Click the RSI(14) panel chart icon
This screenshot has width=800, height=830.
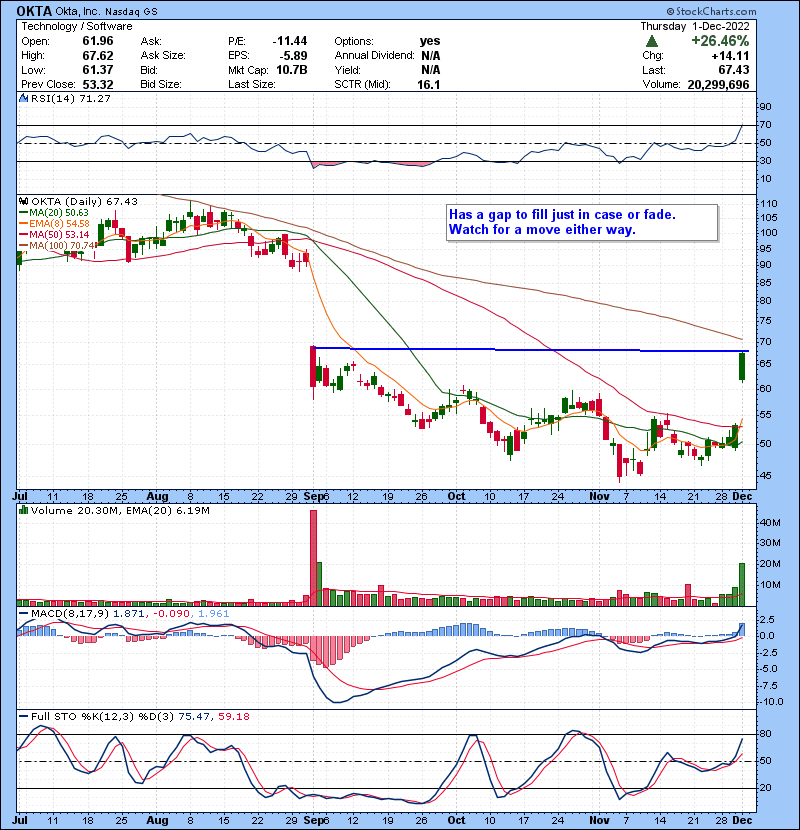click(x=23, y=98)
